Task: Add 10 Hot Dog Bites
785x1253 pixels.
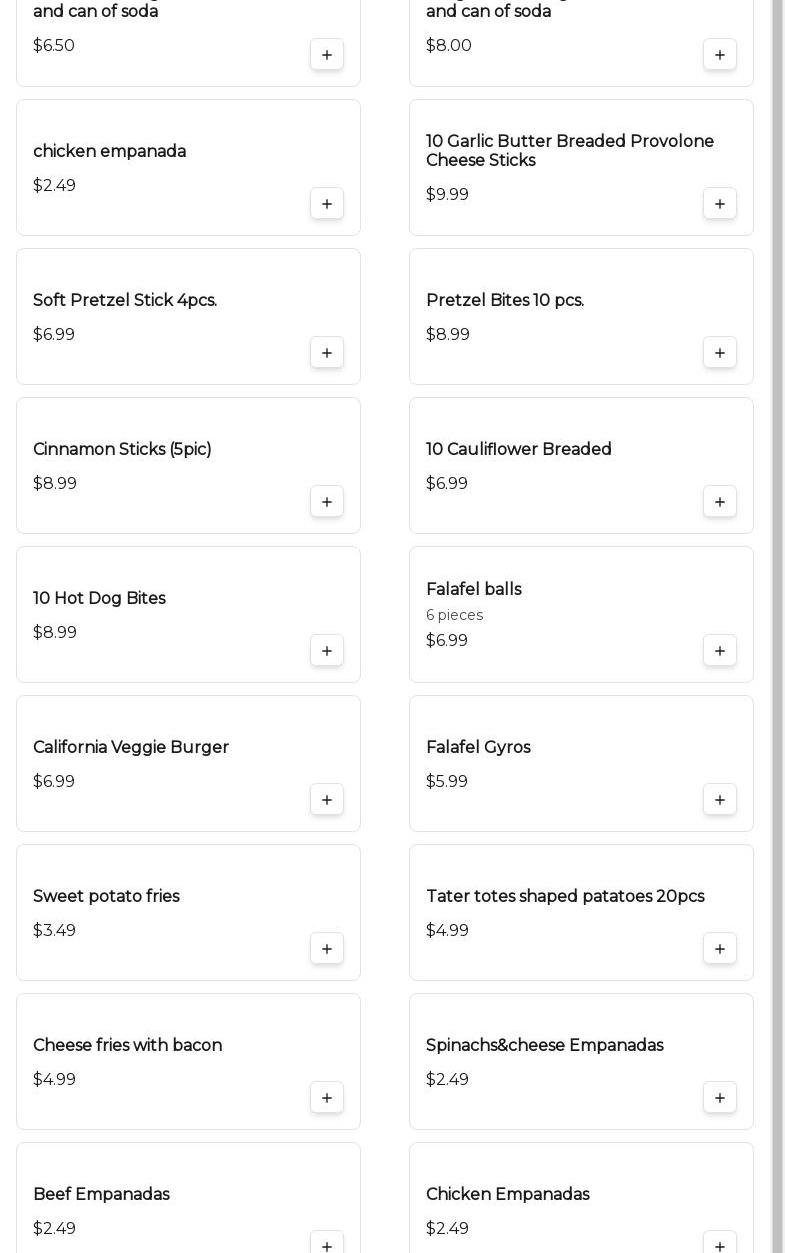Action: 327,651
